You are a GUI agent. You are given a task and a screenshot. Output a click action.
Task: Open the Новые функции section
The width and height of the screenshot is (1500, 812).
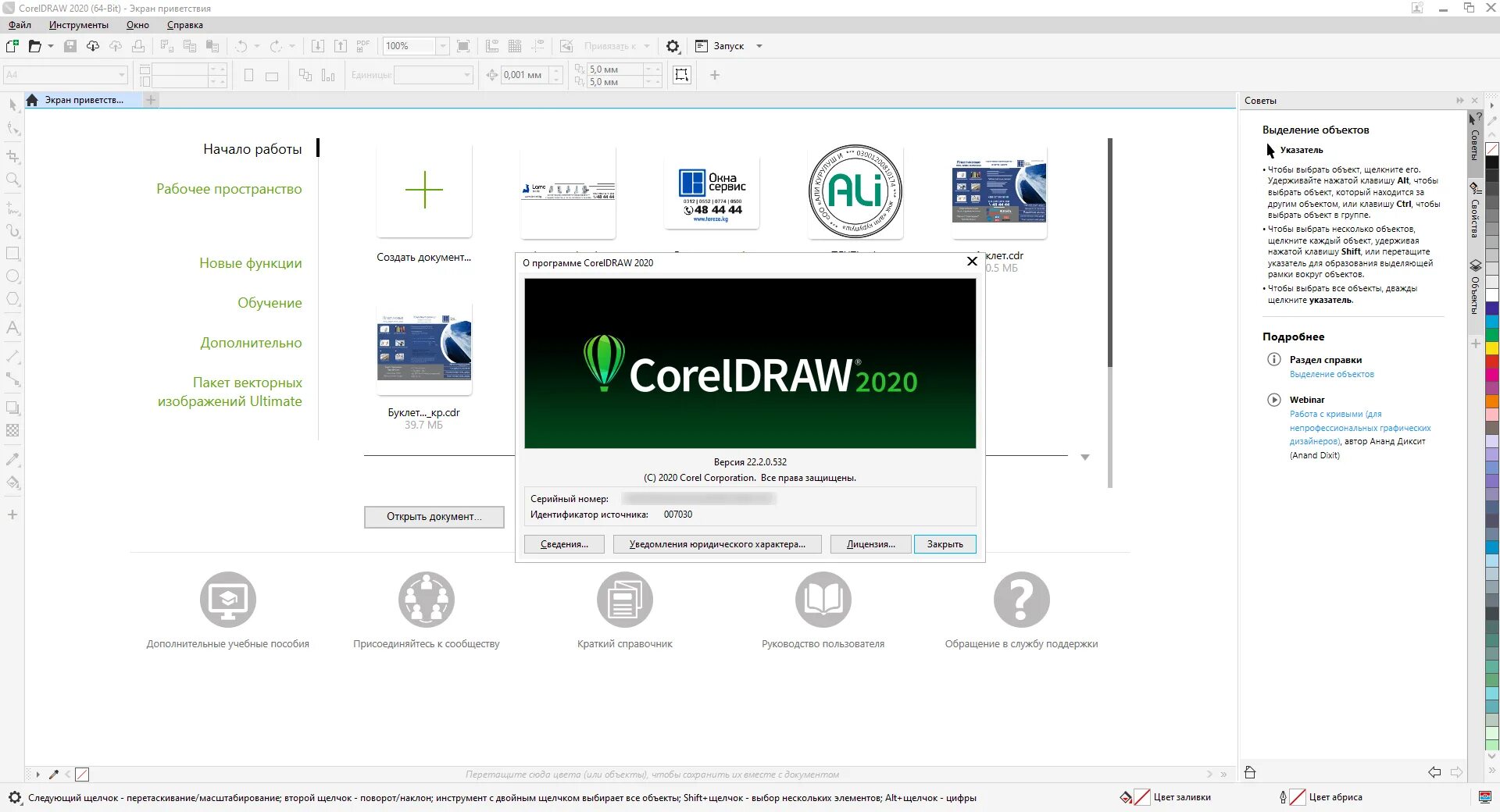pos(251,263)
